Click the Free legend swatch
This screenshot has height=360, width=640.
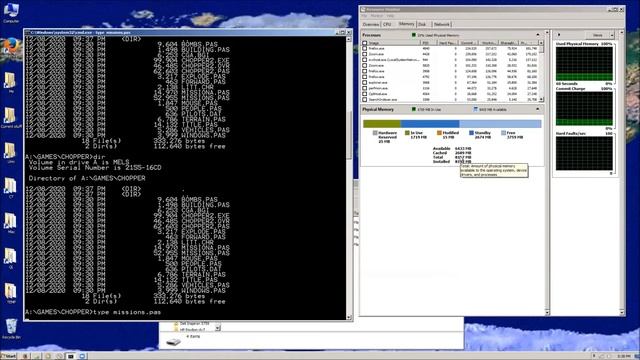[503, 133]
